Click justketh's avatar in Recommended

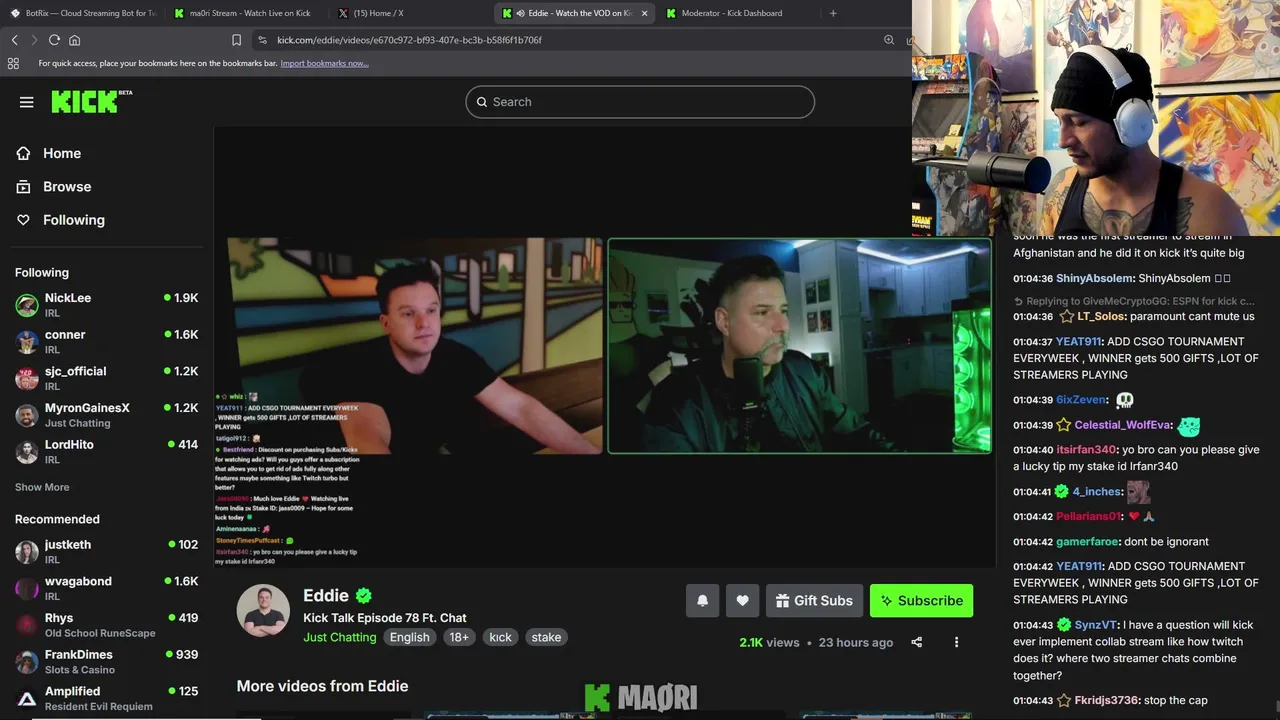pos(27,552)
